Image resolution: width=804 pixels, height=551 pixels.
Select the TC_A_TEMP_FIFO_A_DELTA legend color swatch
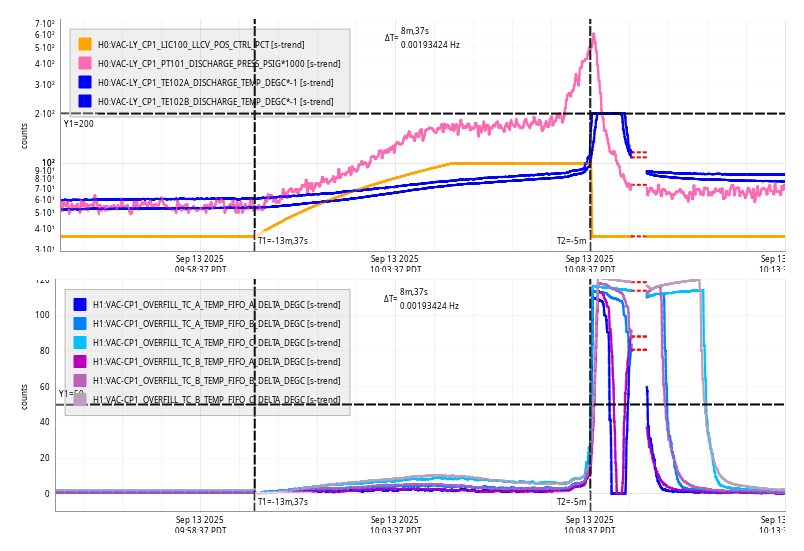[80, 304]
